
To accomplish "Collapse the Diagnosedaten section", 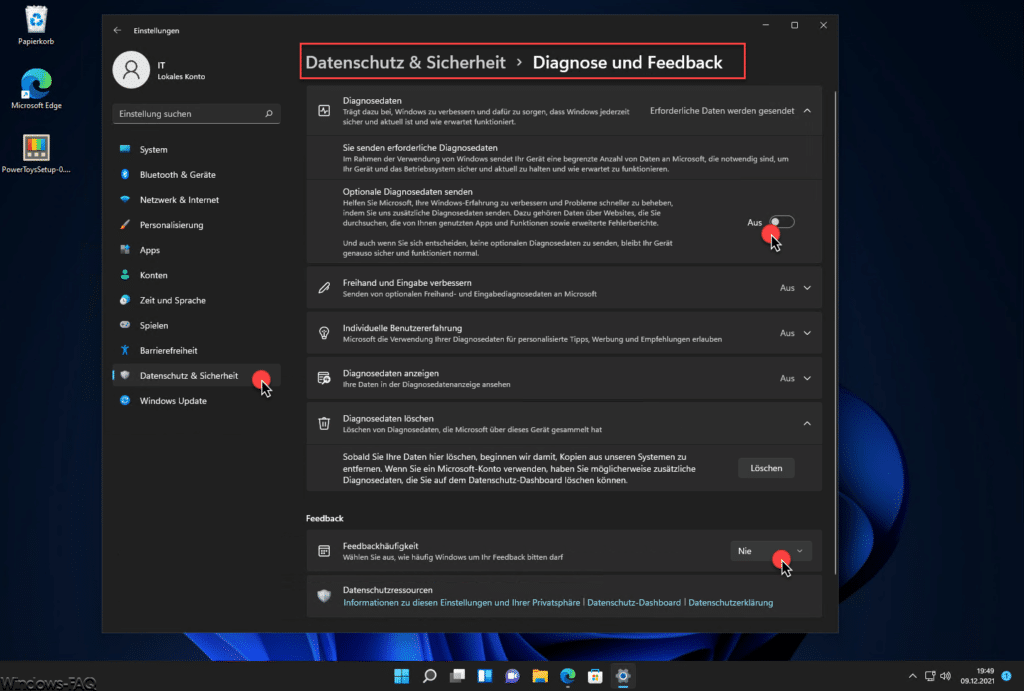I will click(807, 110).
